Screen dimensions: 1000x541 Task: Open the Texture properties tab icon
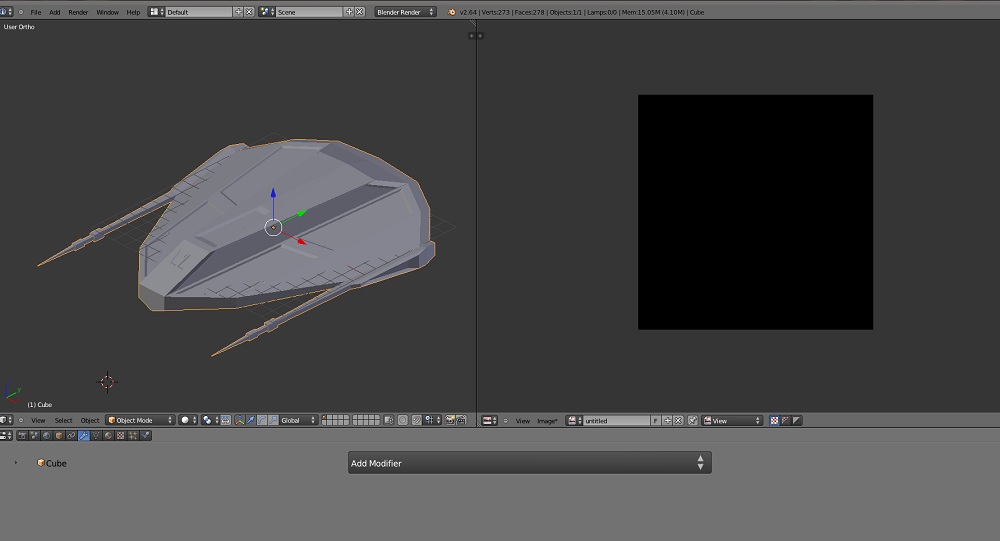coord(120,436)
